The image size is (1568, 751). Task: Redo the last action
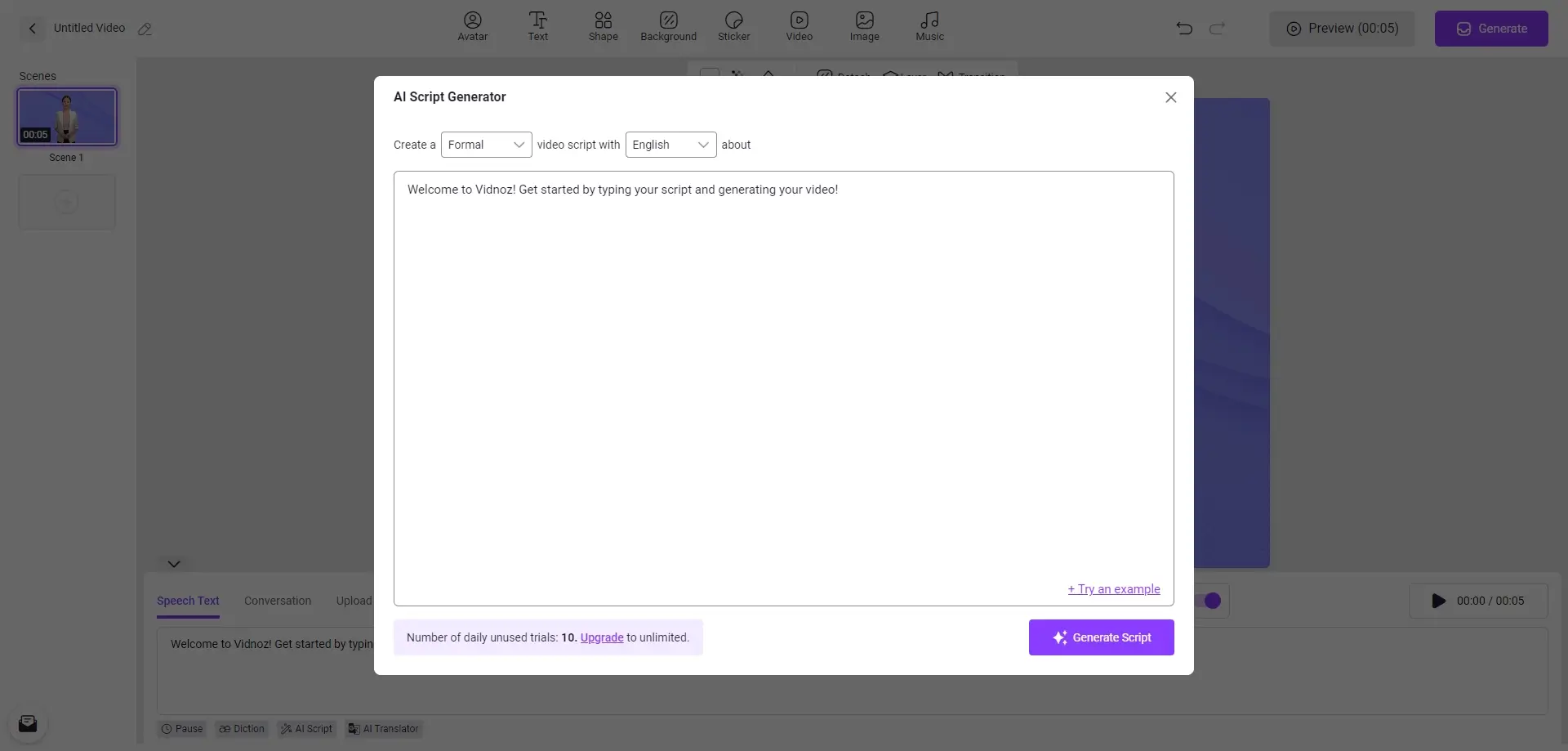(x=1218, y=28)
